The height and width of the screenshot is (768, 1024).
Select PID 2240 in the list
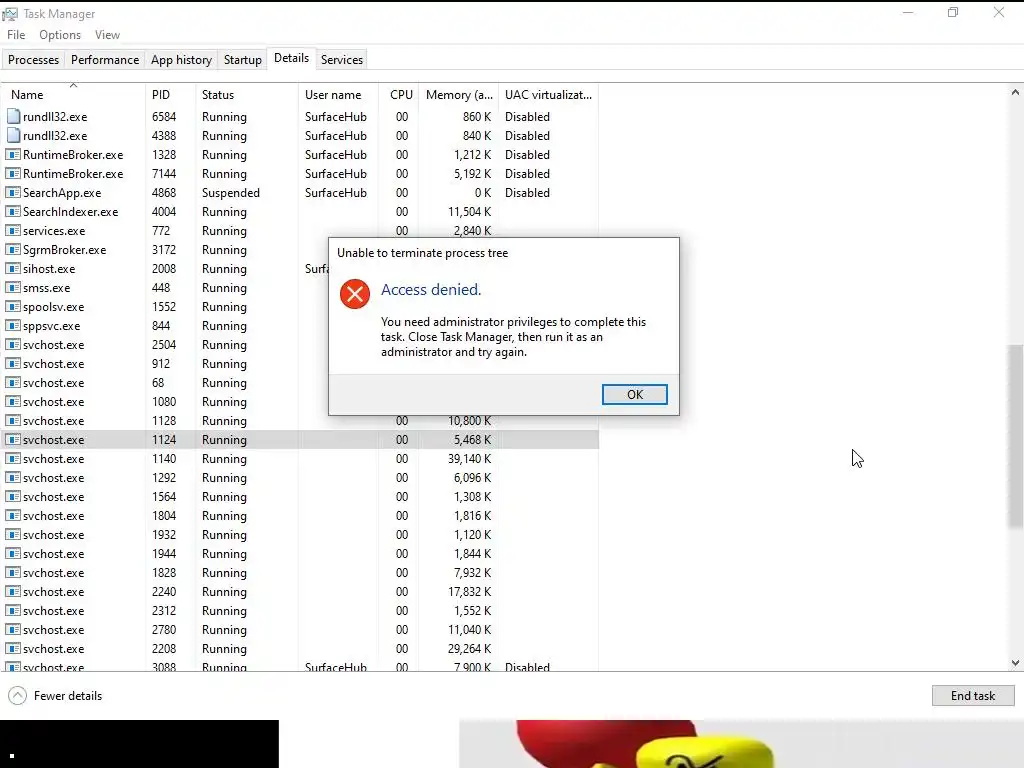click(x=164, y=592)
